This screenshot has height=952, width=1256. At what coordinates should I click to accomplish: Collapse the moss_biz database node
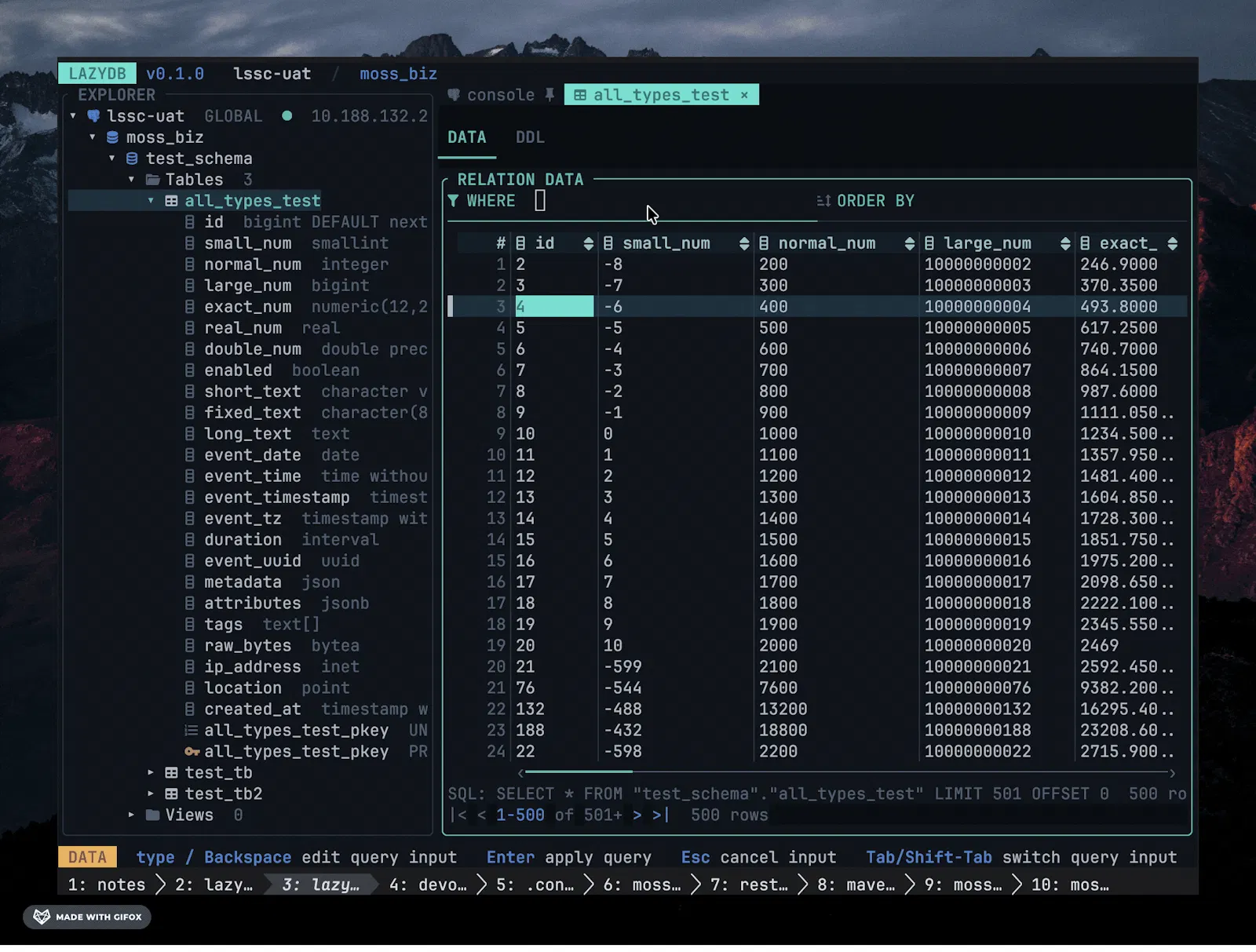(x=93, y=137)
